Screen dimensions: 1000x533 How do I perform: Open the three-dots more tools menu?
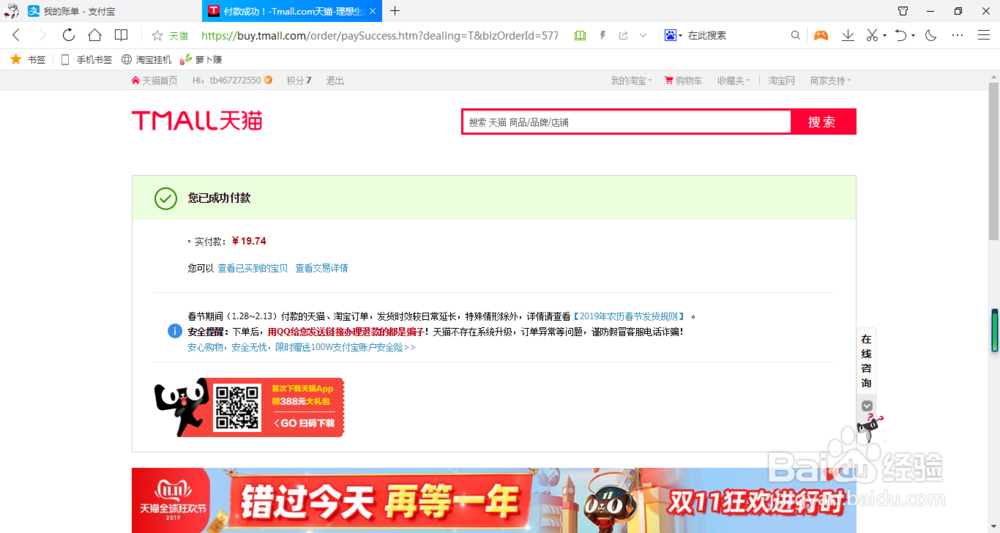click(957, 36)
